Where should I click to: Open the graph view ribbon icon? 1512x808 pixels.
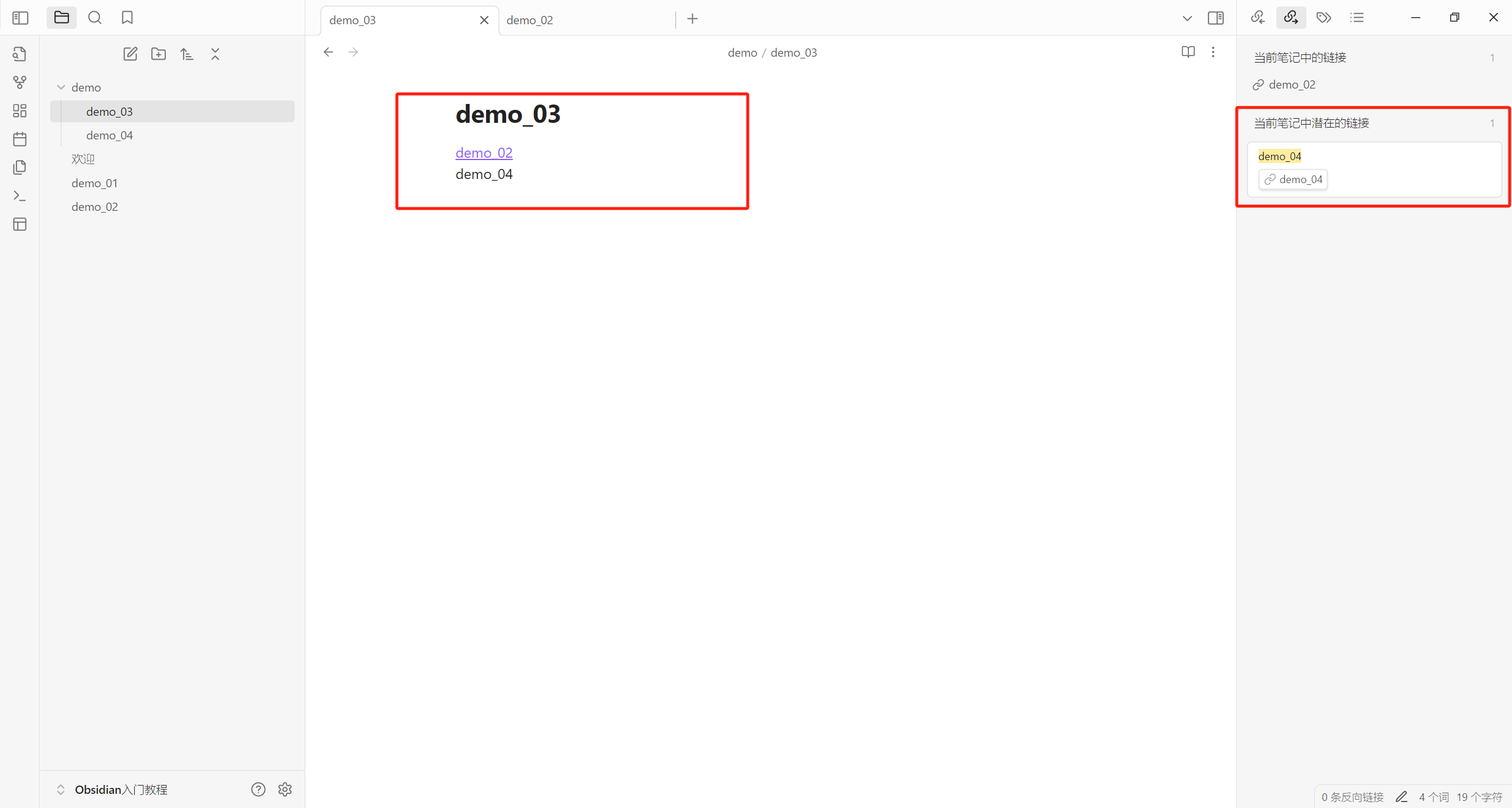click(19, 82)
